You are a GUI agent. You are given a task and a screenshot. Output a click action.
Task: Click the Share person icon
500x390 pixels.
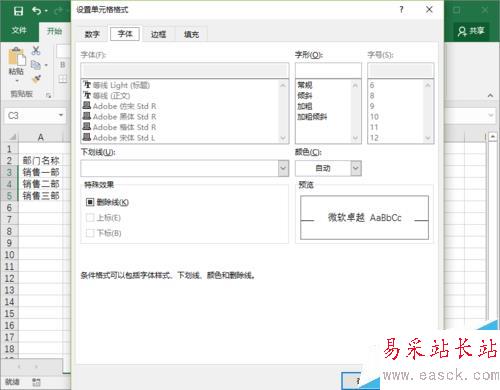[462, 31]
